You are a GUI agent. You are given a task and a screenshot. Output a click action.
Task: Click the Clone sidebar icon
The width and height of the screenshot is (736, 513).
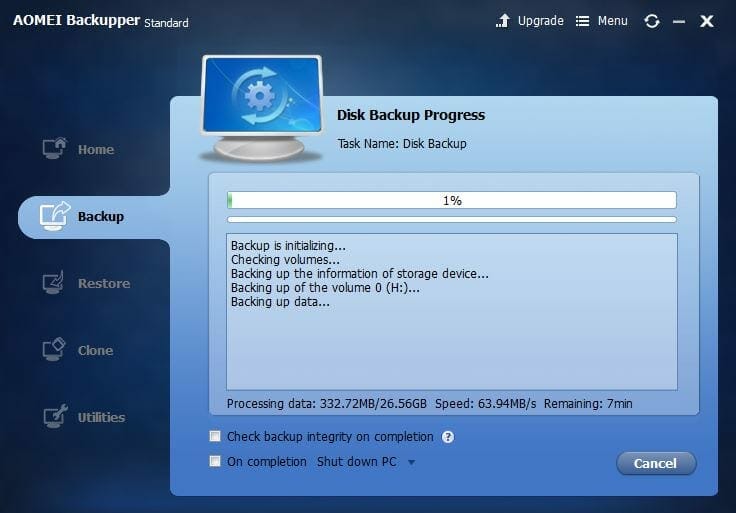click(x=54, y=350)
